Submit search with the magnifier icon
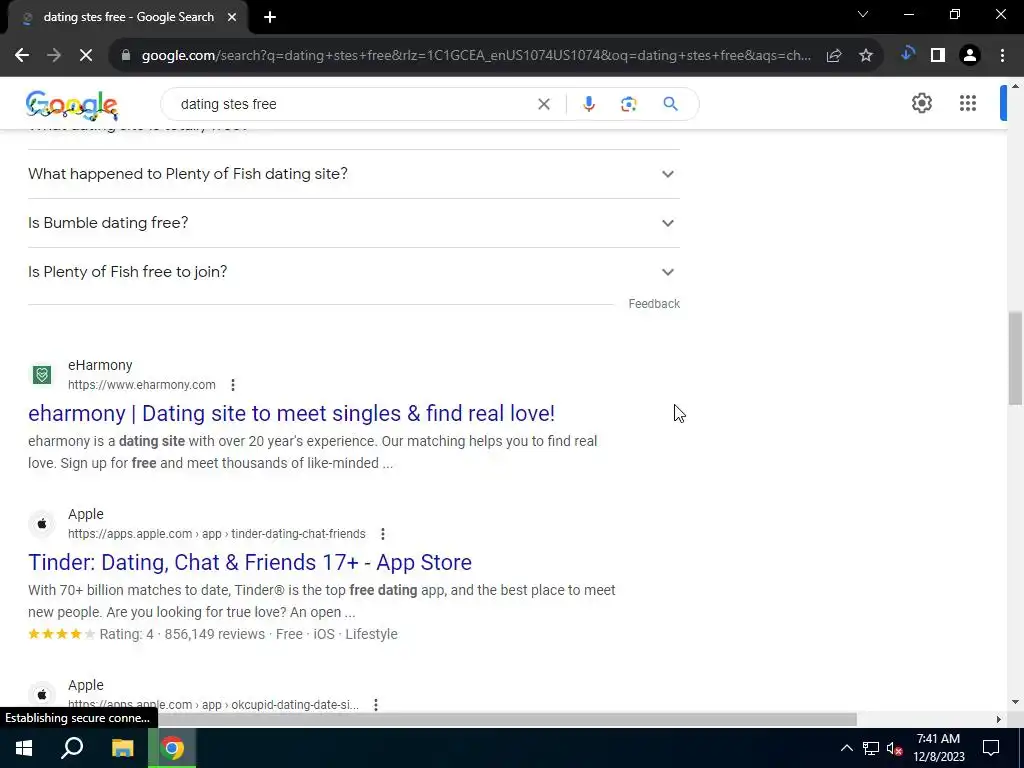1024x768 pixels. coord(670,104)
